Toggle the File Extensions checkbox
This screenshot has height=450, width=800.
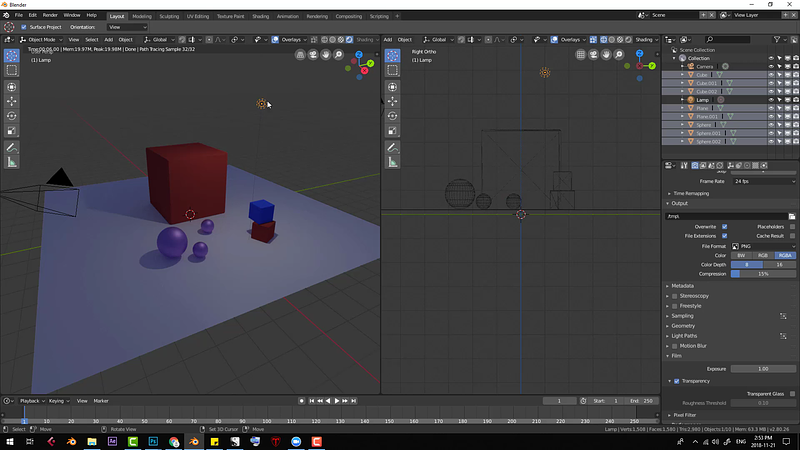pyautogui.click(x=724, y=236)
